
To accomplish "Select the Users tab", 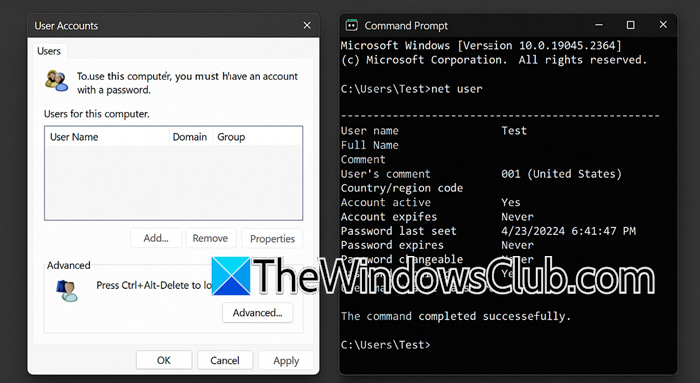I will click(x=49, y=51).
